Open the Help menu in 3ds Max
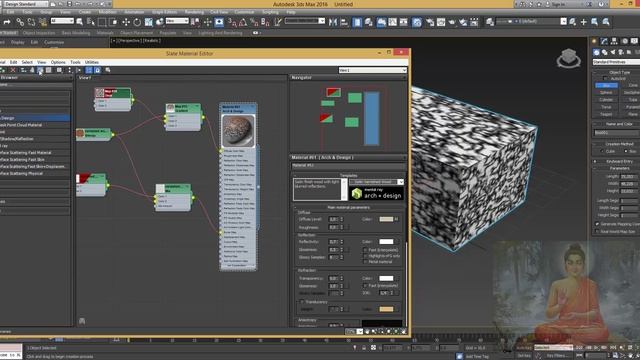 click(x=291, y=12)
